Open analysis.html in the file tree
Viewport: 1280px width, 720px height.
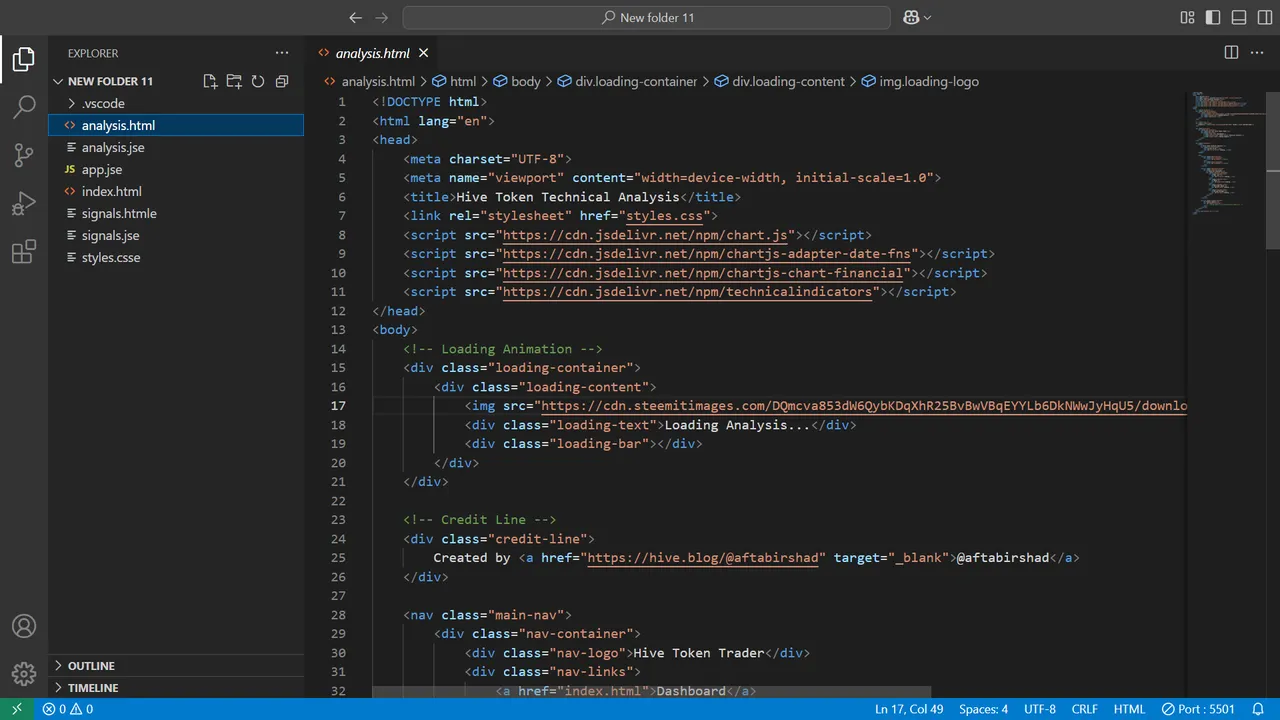tap(176, 125)
